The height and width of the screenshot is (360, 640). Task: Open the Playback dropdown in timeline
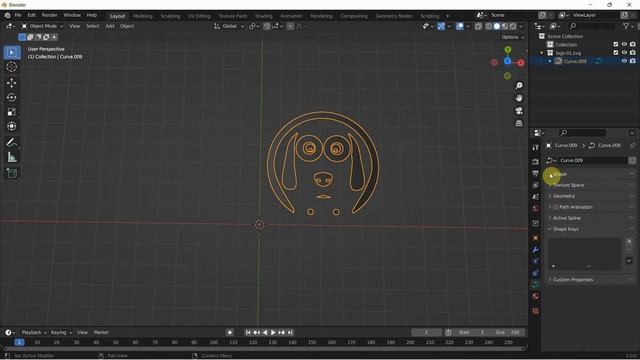[x=34, y=333]
